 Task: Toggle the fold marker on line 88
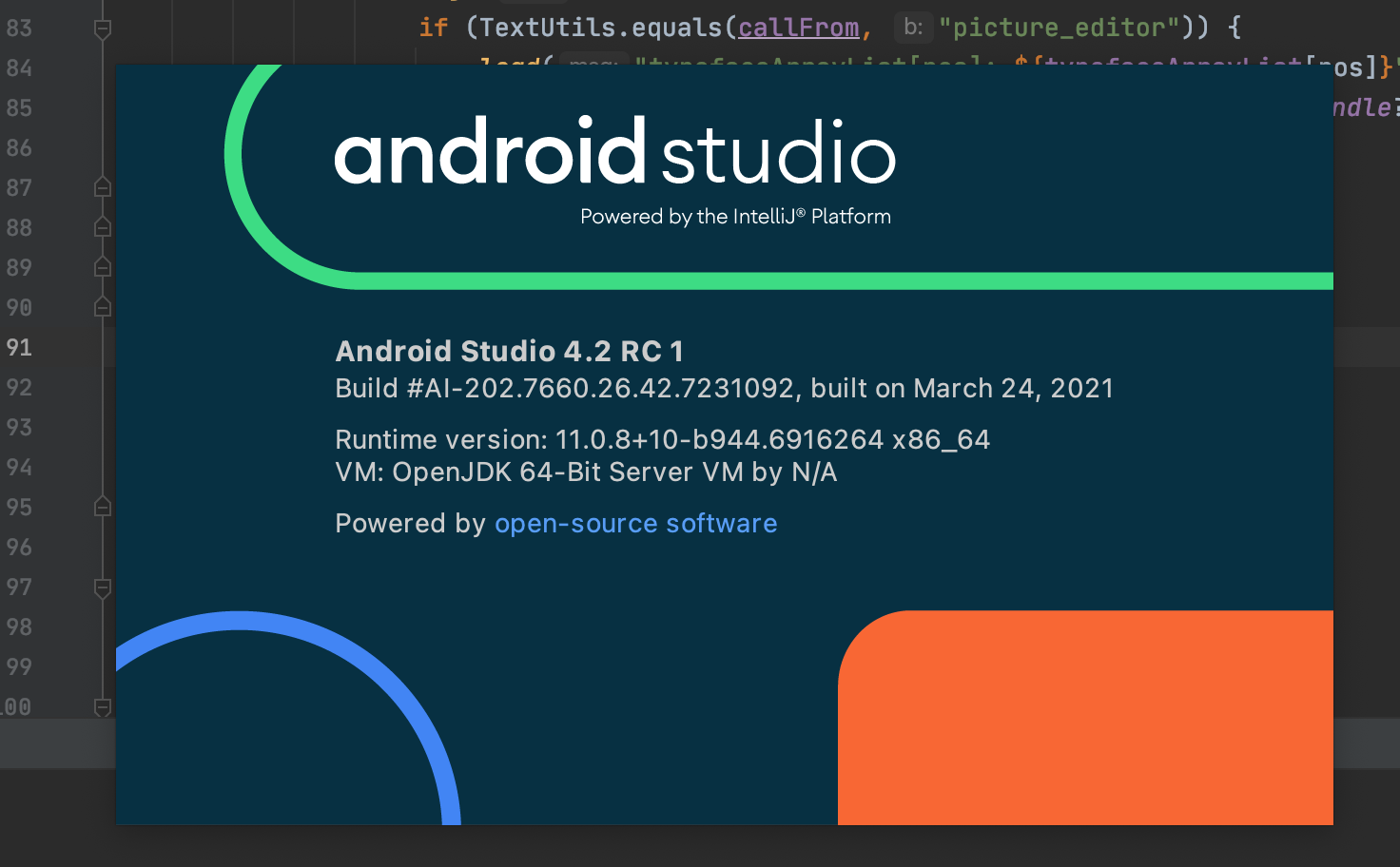coord(103,227)
